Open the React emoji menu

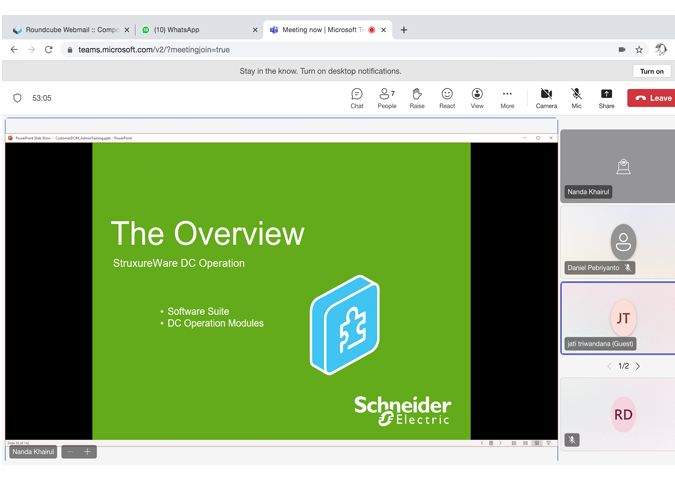(447, 97)
